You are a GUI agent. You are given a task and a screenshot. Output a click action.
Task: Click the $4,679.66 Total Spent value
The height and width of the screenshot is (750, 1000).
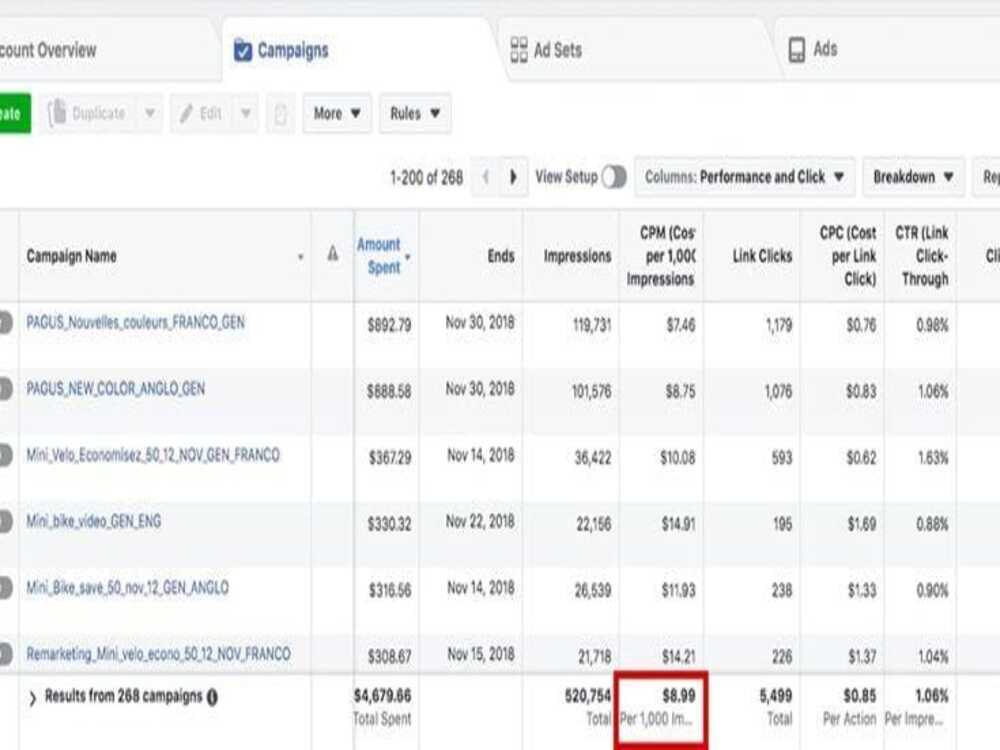(x=383, y=696)
